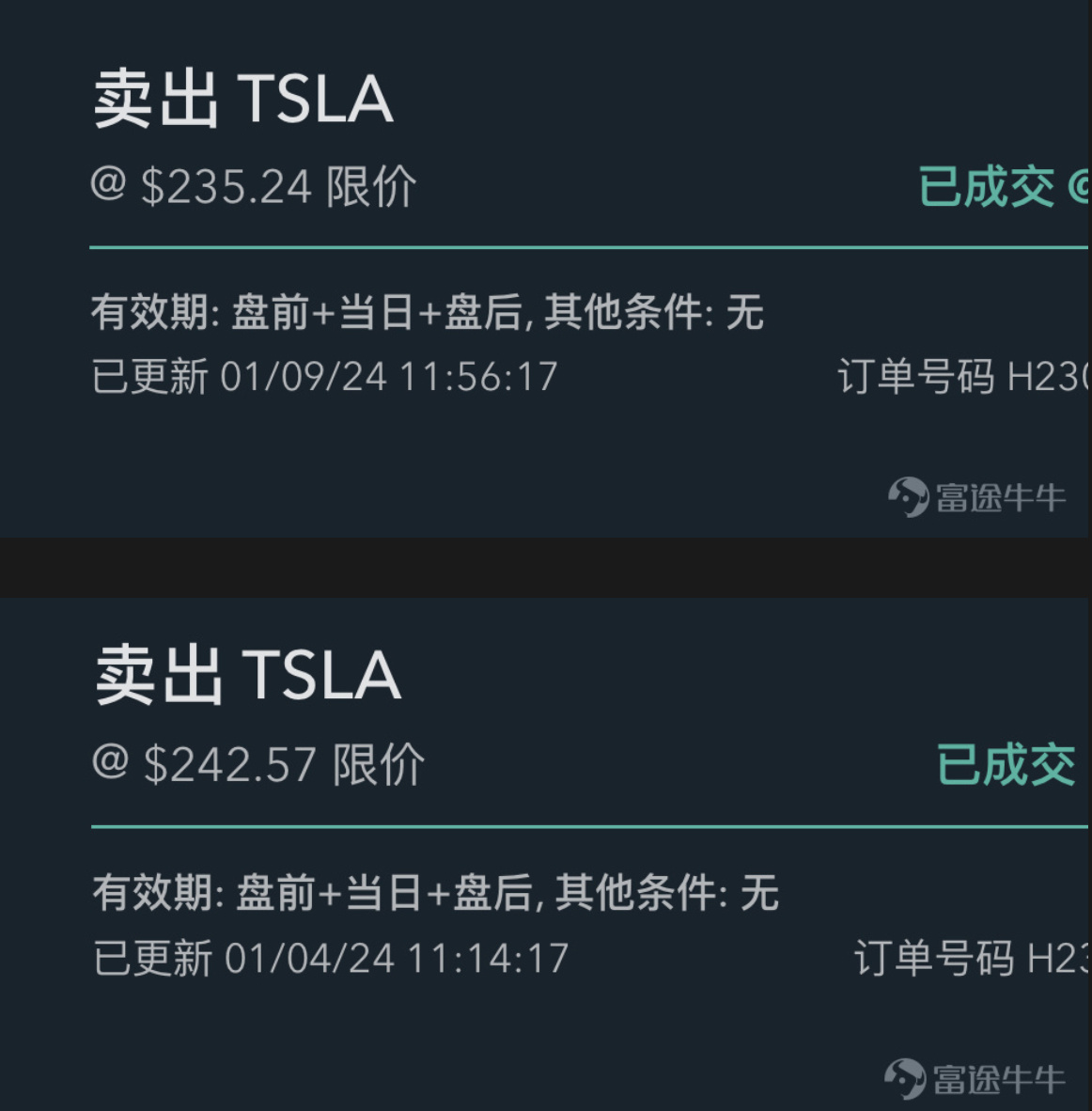Click the second order's 订单号码 label

934,958
